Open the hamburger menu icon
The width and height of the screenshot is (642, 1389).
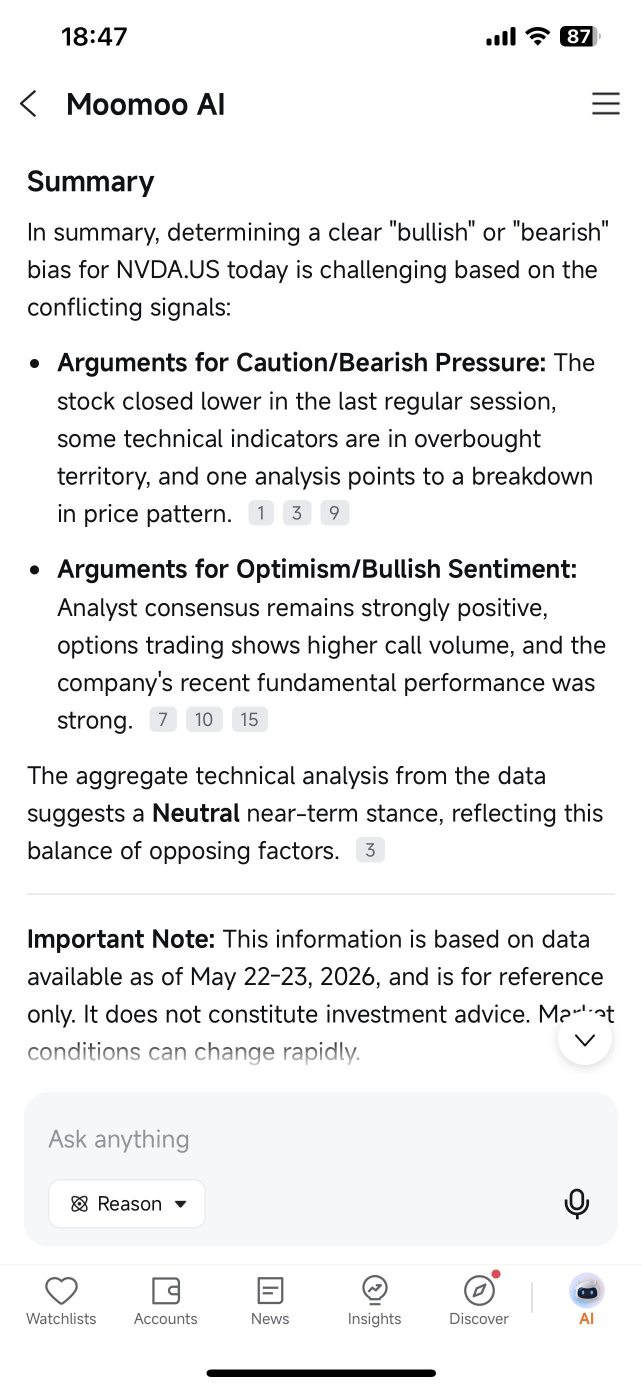pyautogui.click(x=605, y=104)
